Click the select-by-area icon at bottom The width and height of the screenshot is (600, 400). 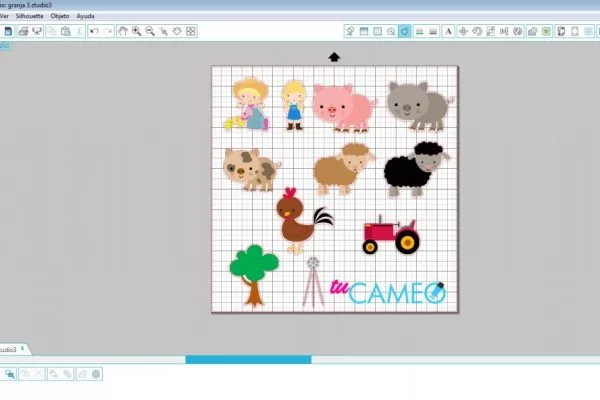[10, 374]
